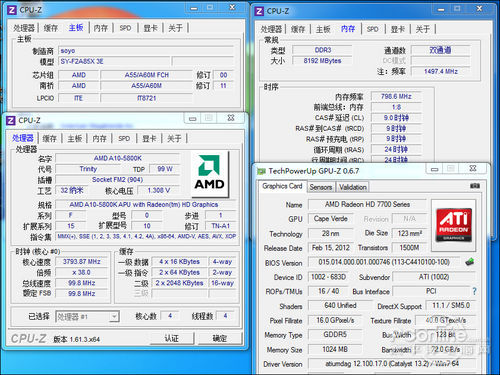The width and height of the screenshot is (500, 375).
Task: Click the Memory Type field GDDR5
Action: point(335,334)
